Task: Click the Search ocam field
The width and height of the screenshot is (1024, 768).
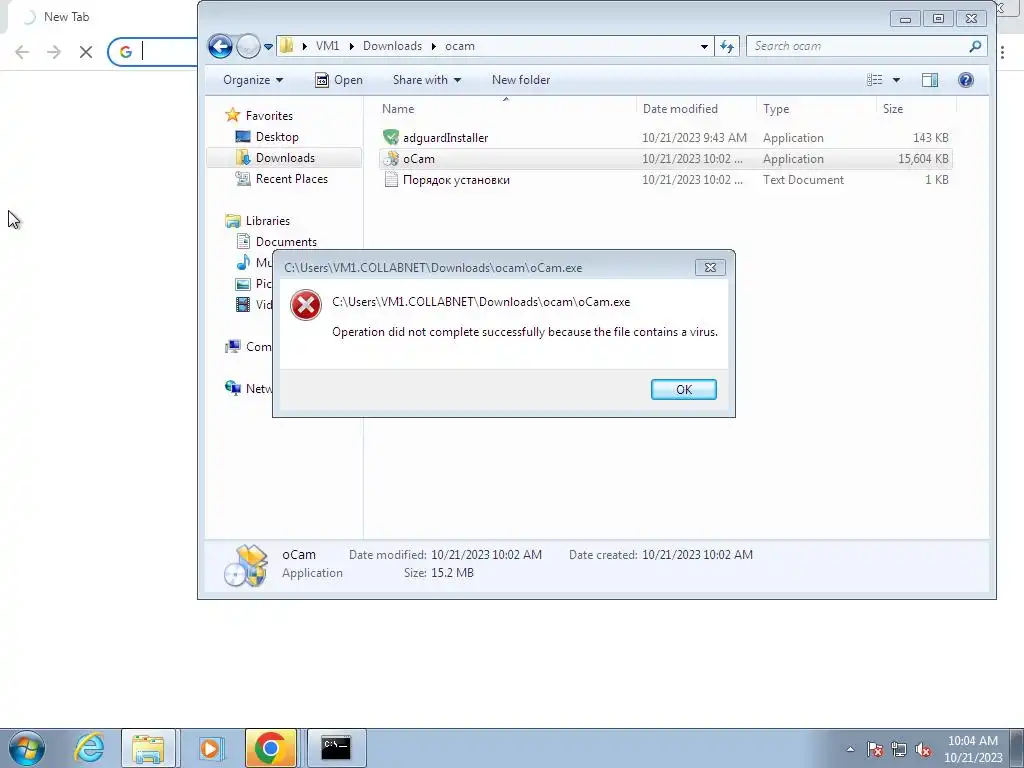Action: pos(866,46)
